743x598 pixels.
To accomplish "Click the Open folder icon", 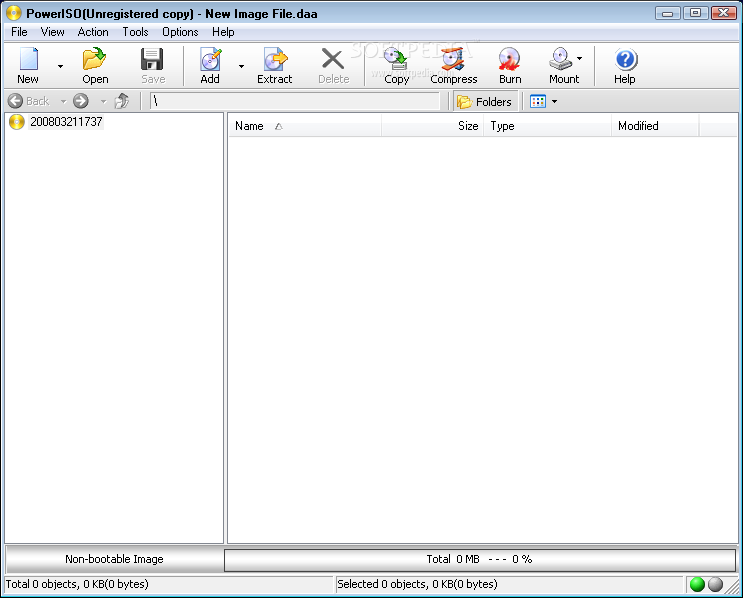I will [x=94, y=59].
